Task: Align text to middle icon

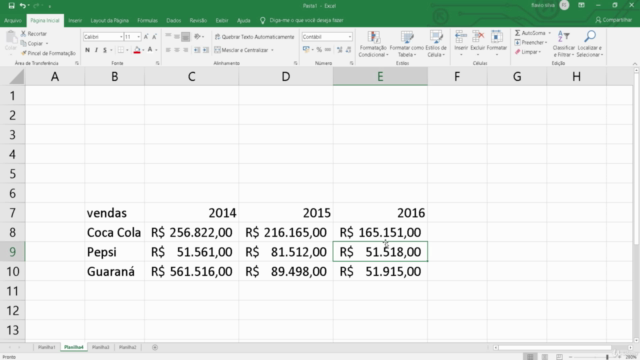Action: pyautogui.click(x=177, y=37)
